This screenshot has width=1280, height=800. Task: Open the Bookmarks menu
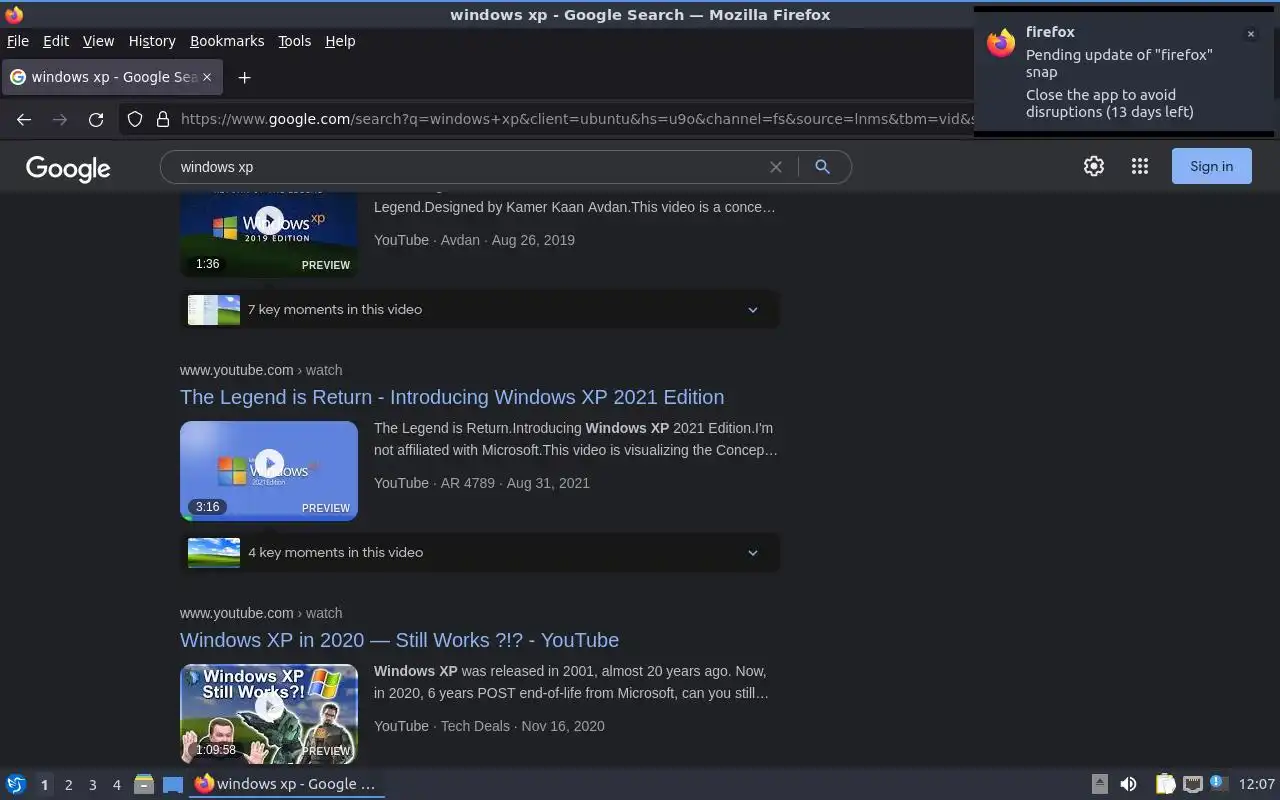(227, 41)
